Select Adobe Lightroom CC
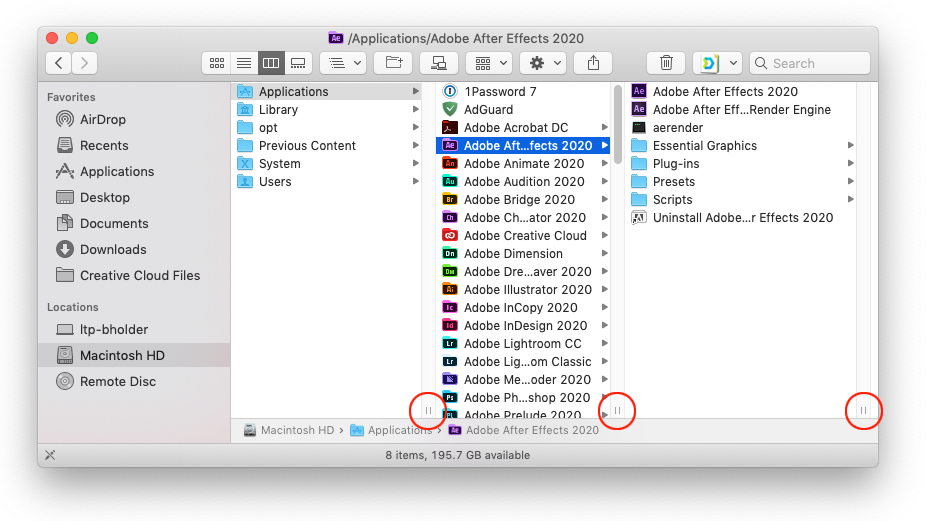931x521 pixels. point(523,344)
